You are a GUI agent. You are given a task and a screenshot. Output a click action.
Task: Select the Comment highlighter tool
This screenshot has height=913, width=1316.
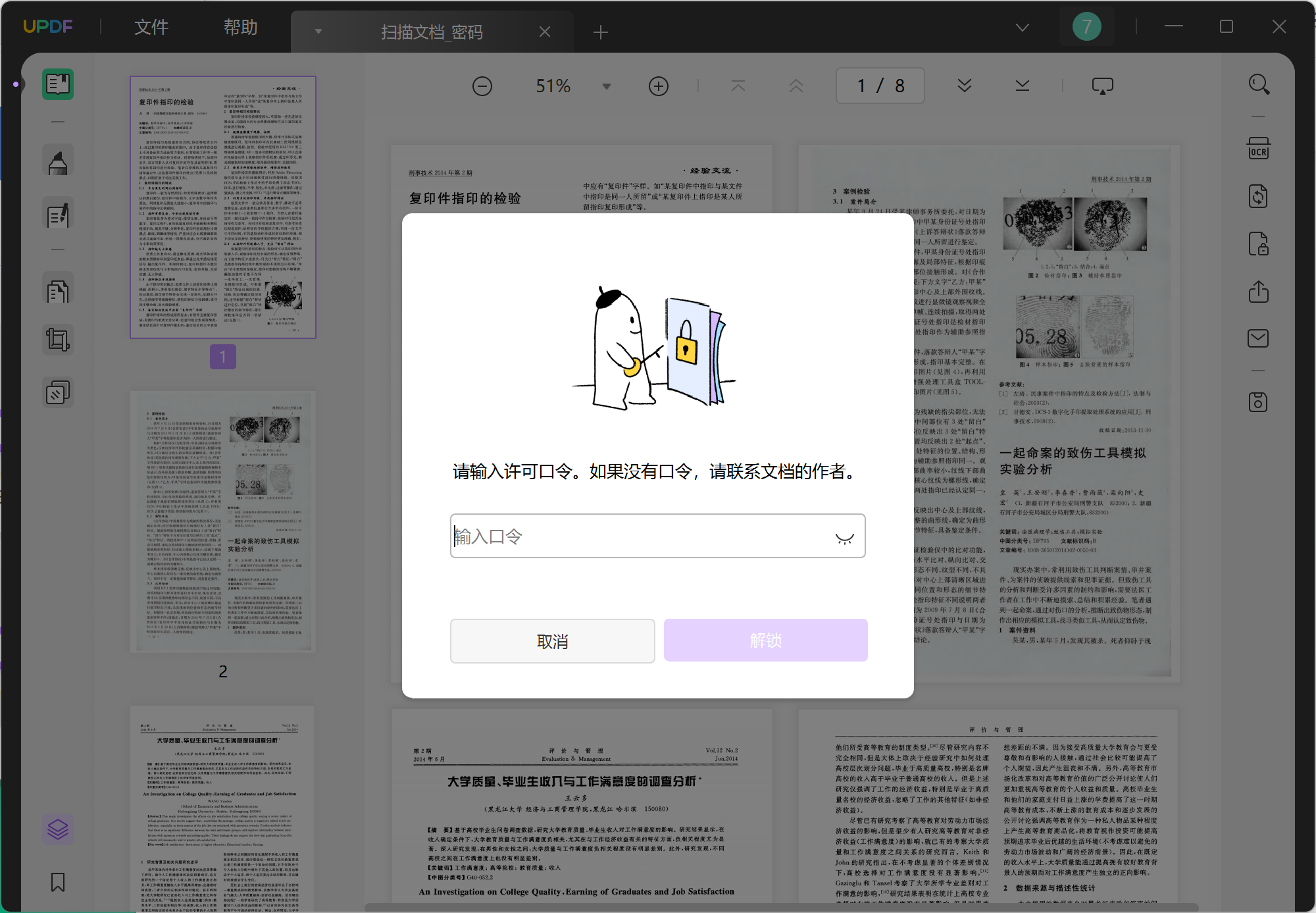(x=58, y=163)
